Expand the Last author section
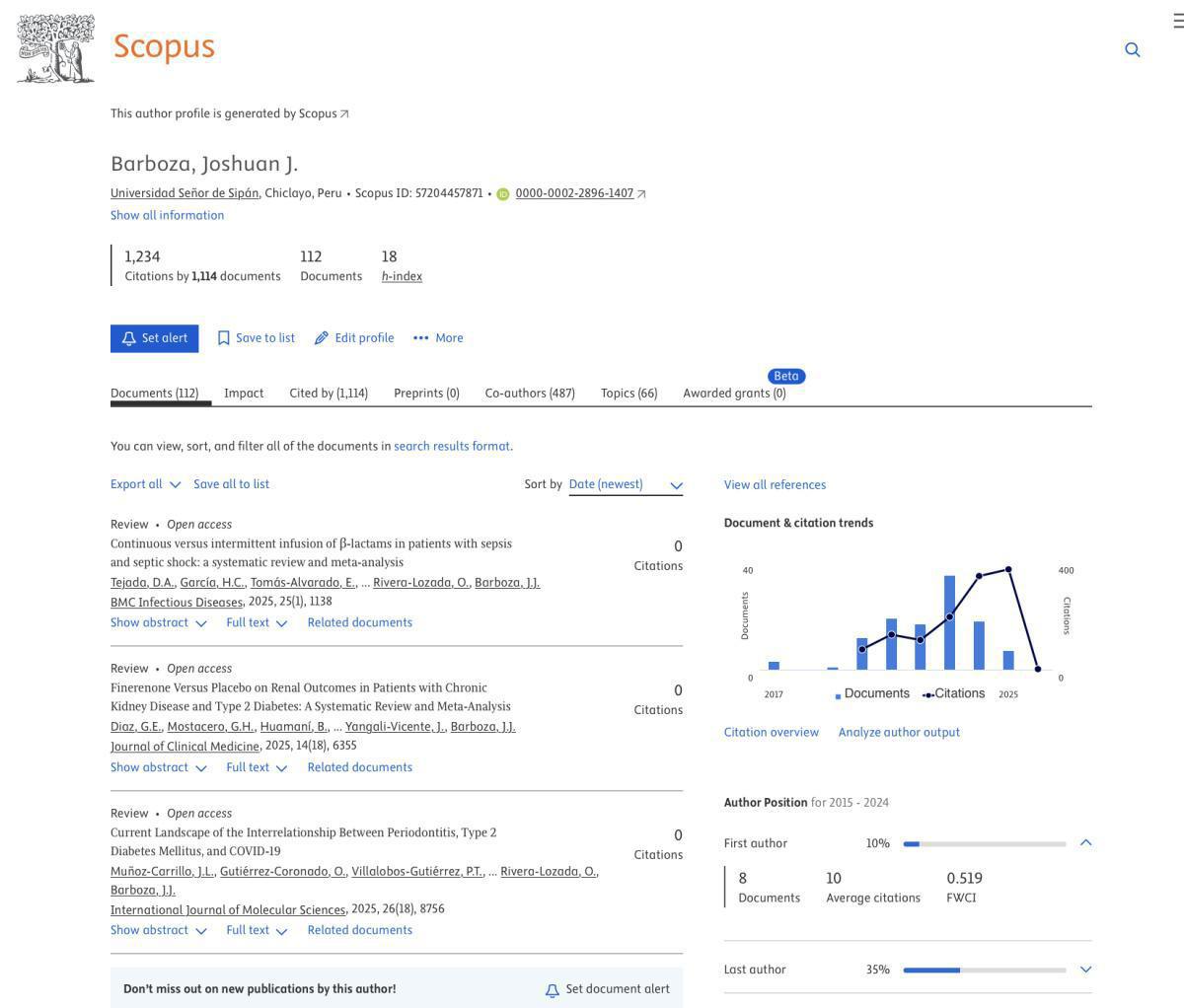This screenshot has width=1184, height=1008. 1085,970
